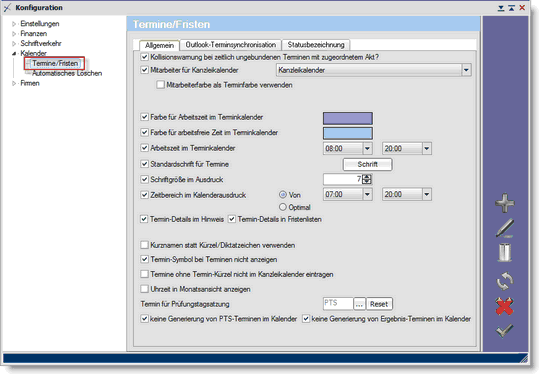Click the trash bin delete icon
Viewport: 541px width, 376px height.
505,253
